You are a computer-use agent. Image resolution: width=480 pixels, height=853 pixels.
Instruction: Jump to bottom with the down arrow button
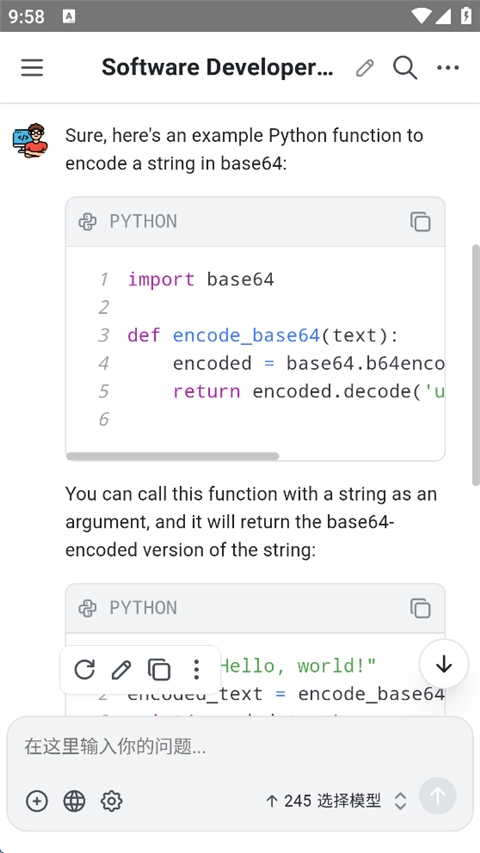(x=444, y=664)
